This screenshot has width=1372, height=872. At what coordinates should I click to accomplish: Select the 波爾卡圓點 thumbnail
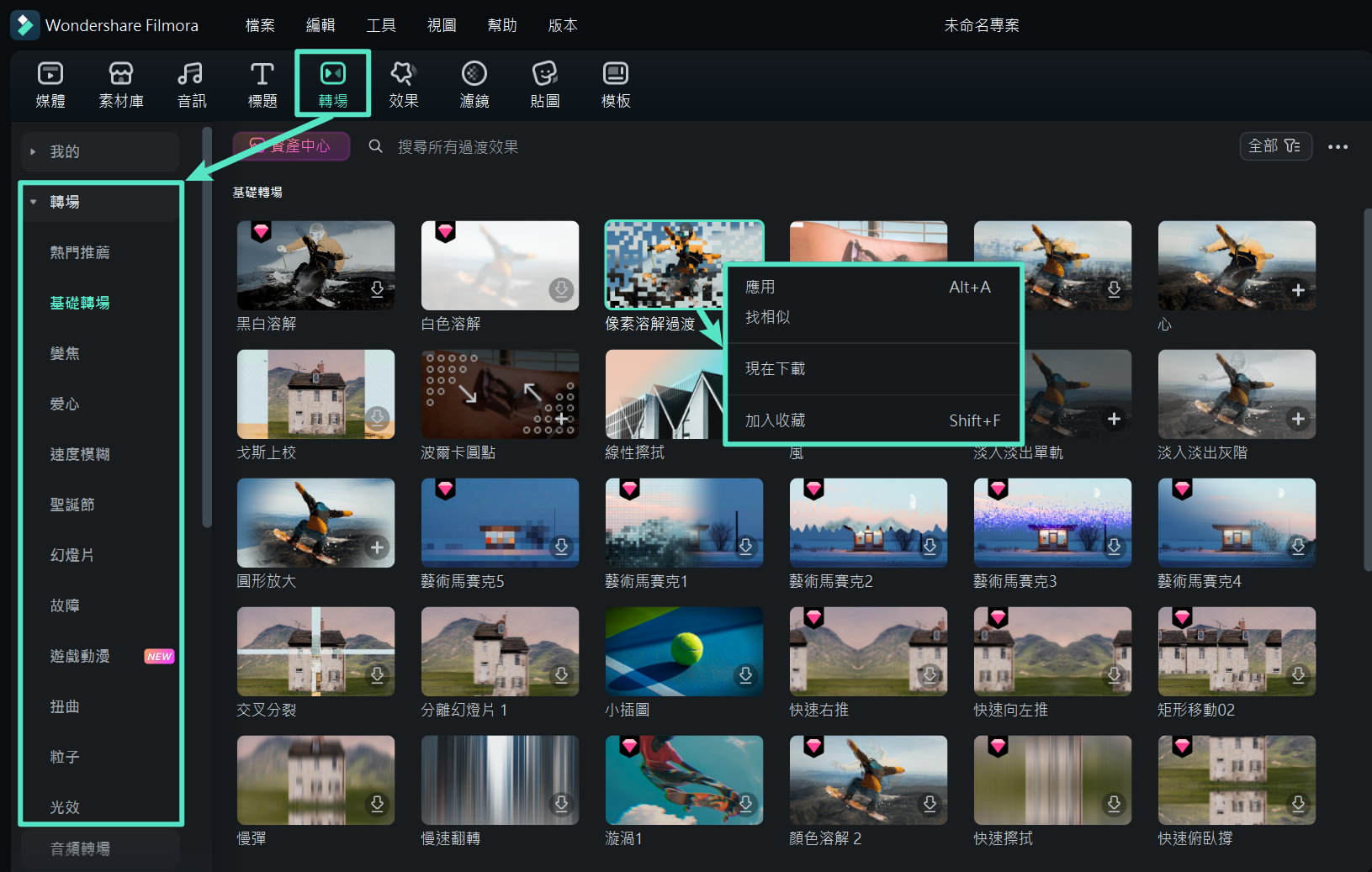click(501, 394)
